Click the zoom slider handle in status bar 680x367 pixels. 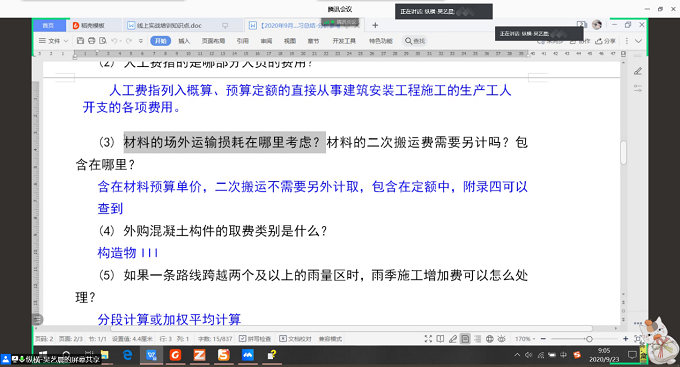pos(589,339)
